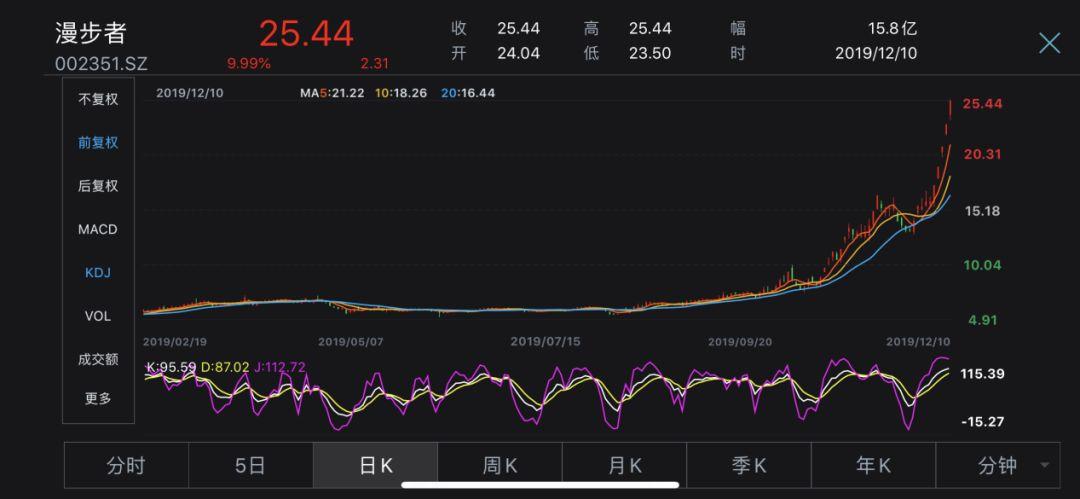The image size is (1080, 499).
Task: Click the large price 25.44 in header
Action: coord(307,33)
